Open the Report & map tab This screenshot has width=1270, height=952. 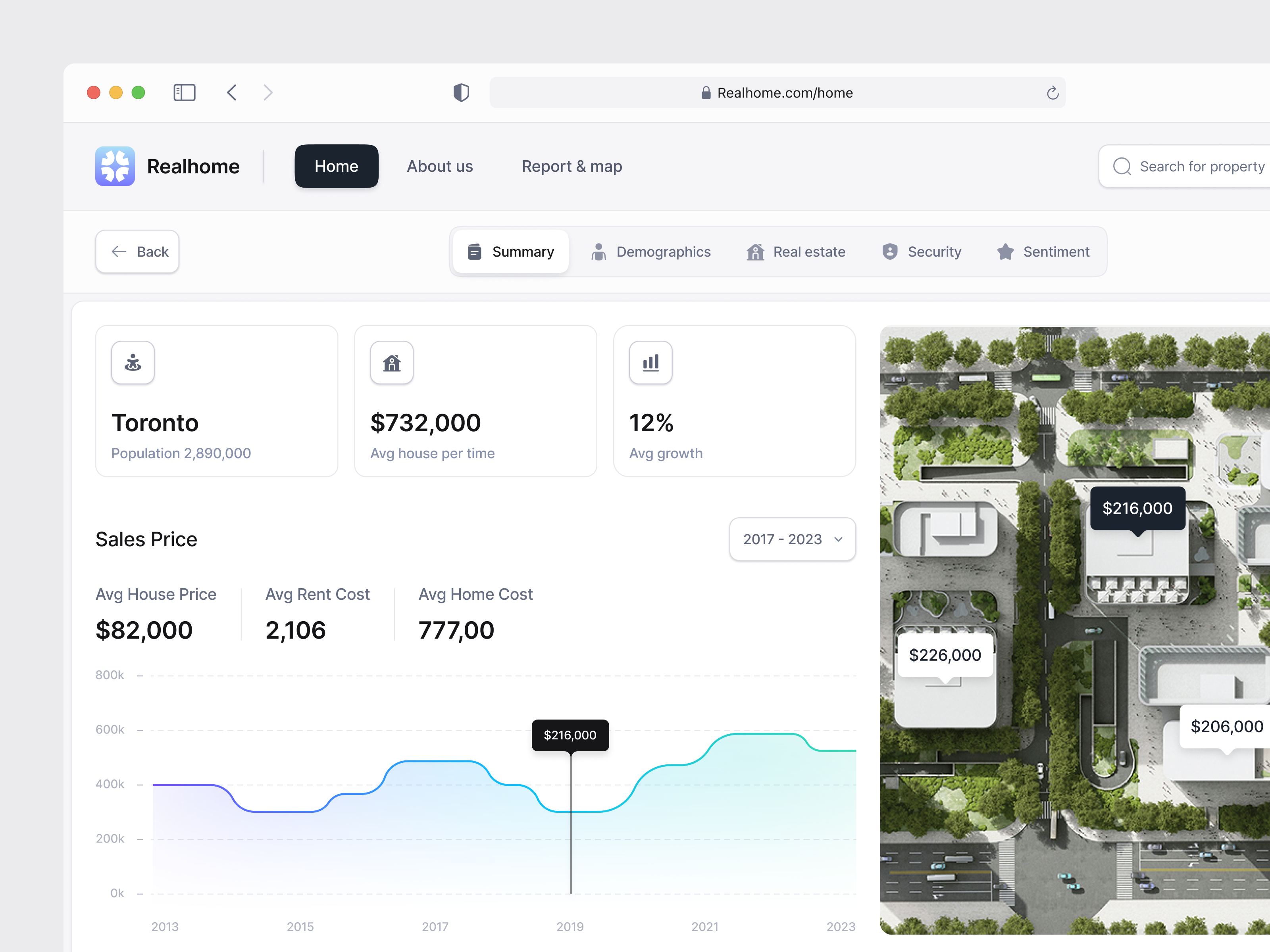(571, 166)
